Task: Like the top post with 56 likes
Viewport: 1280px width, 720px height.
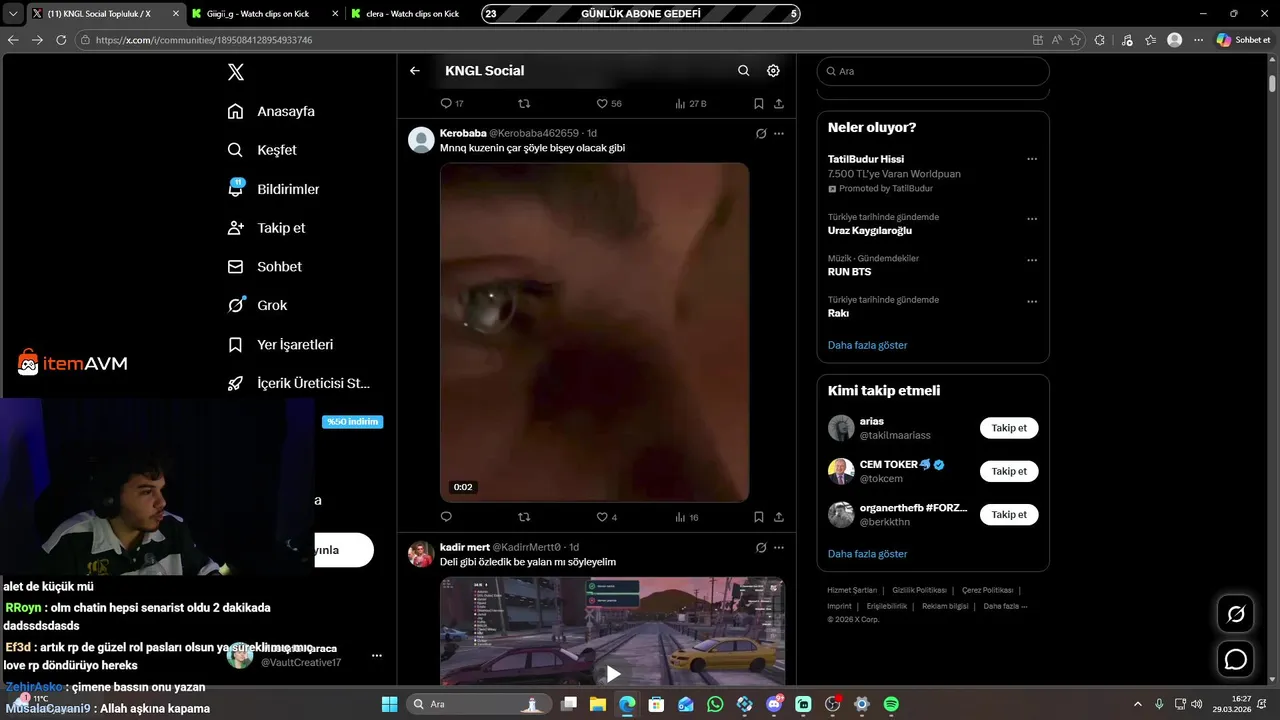Action: coord(609,103)
